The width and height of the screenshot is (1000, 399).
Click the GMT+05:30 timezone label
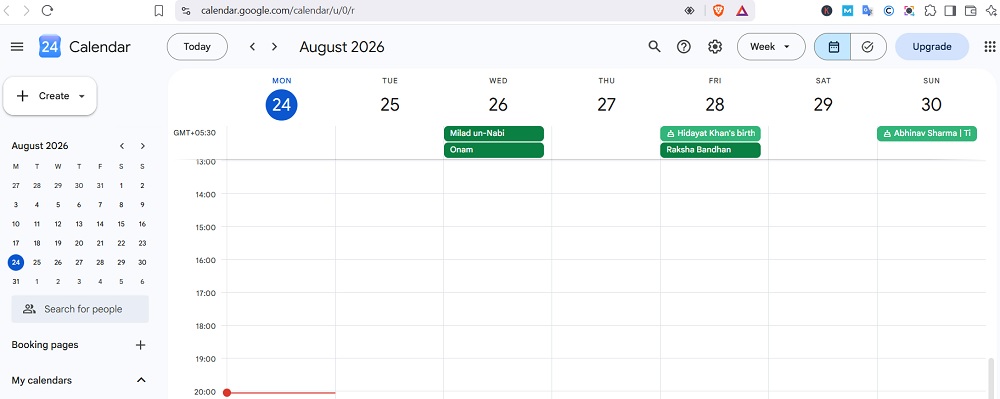(195, 133)
